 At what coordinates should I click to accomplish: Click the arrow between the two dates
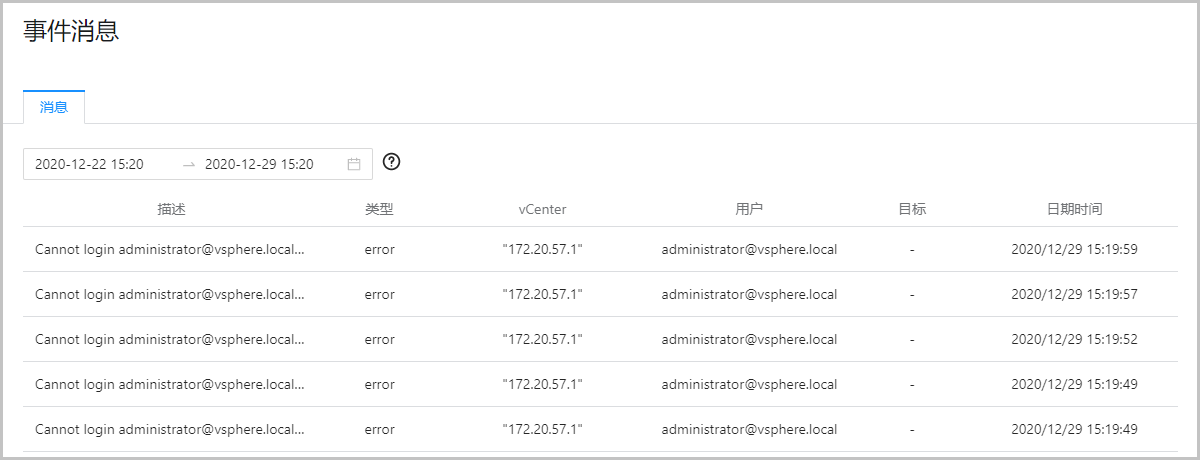coord(189,164)
